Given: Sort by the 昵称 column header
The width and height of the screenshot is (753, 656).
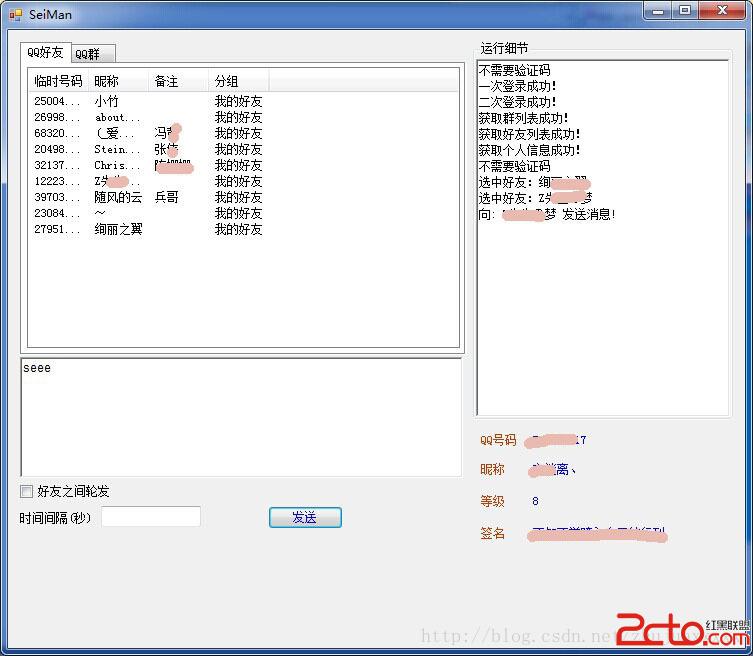Looking at the screenshot, I should (x=118, y=81).
